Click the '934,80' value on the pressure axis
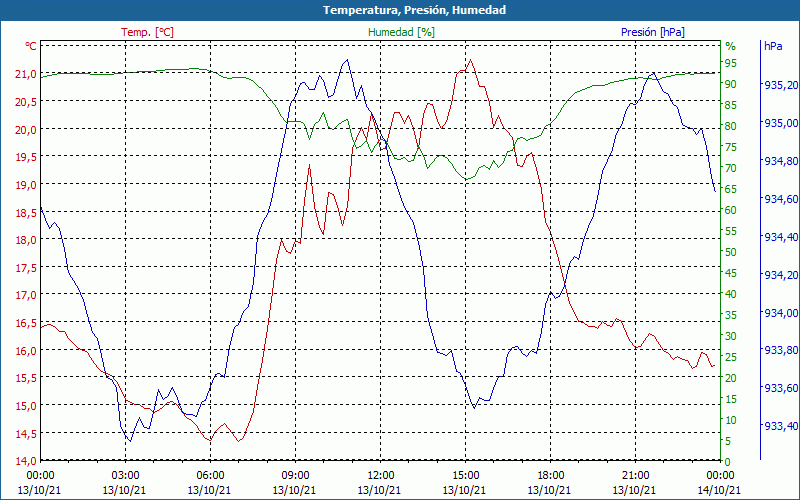The image size is (800, 500). click(x=781, y=161)
